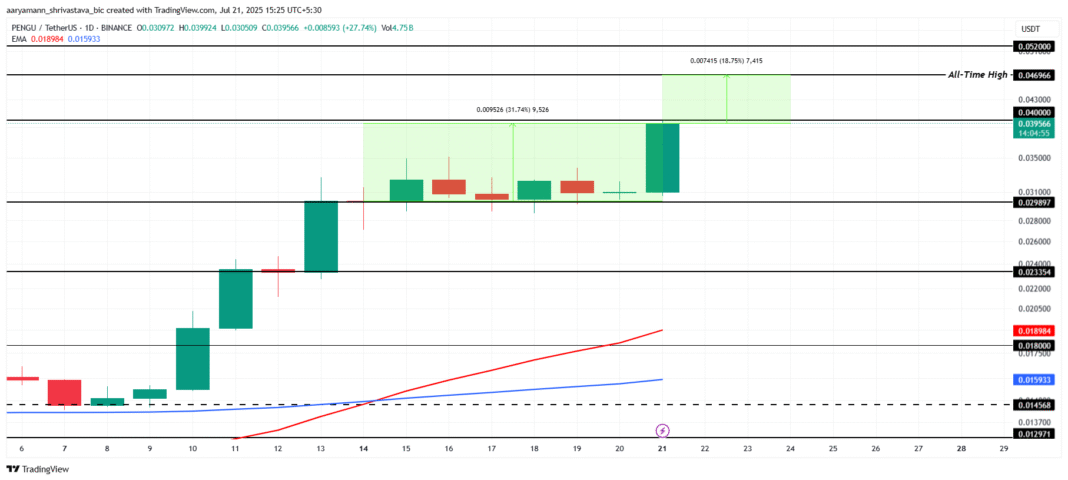Click the 0.029897 horizontal level tag
Screen dimensions: 1068x480
pos(1034,203)
